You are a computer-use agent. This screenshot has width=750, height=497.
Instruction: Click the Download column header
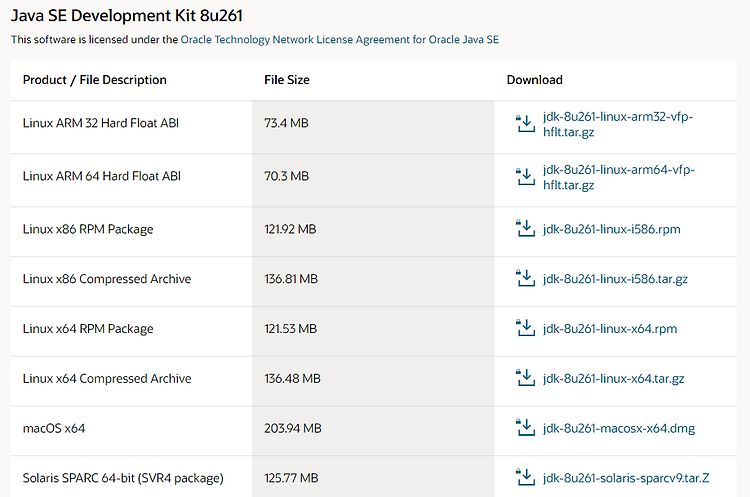[534, 80]
